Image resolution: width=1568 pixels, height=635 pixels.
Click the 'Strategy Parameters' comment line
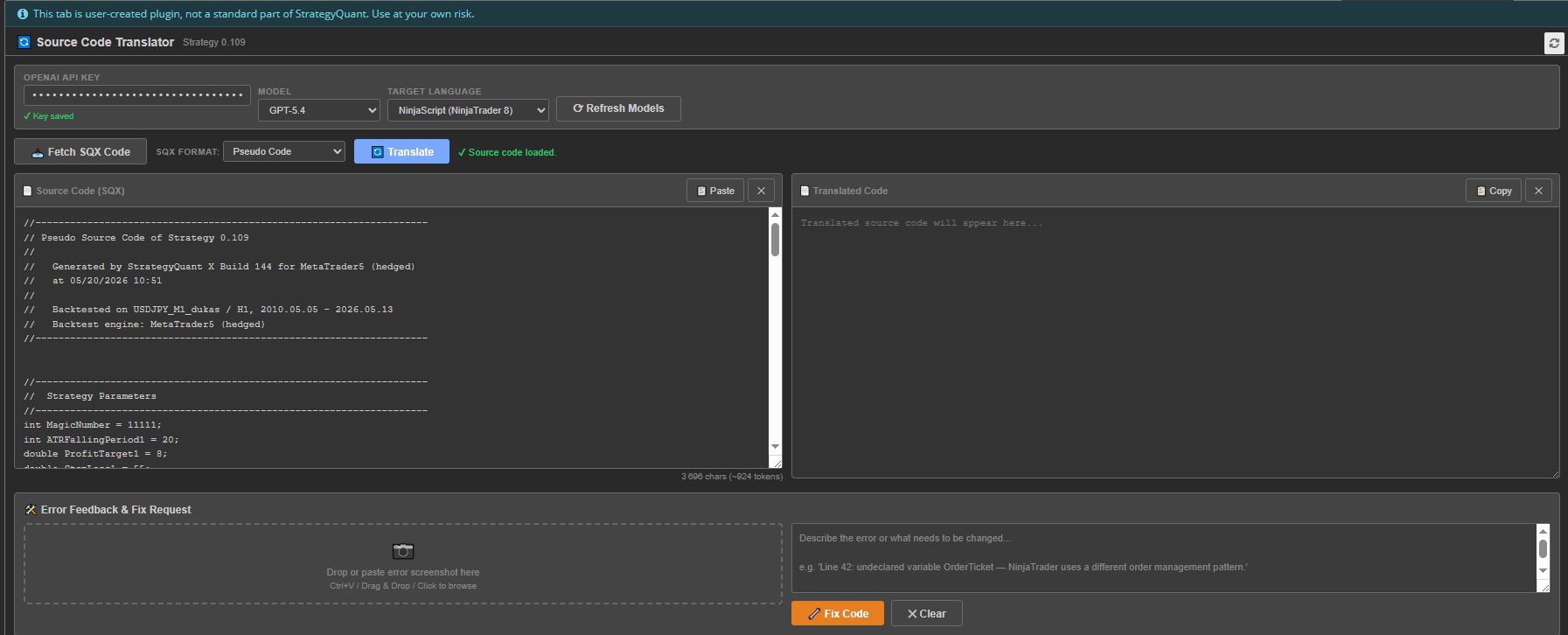[x=90, y=396]
